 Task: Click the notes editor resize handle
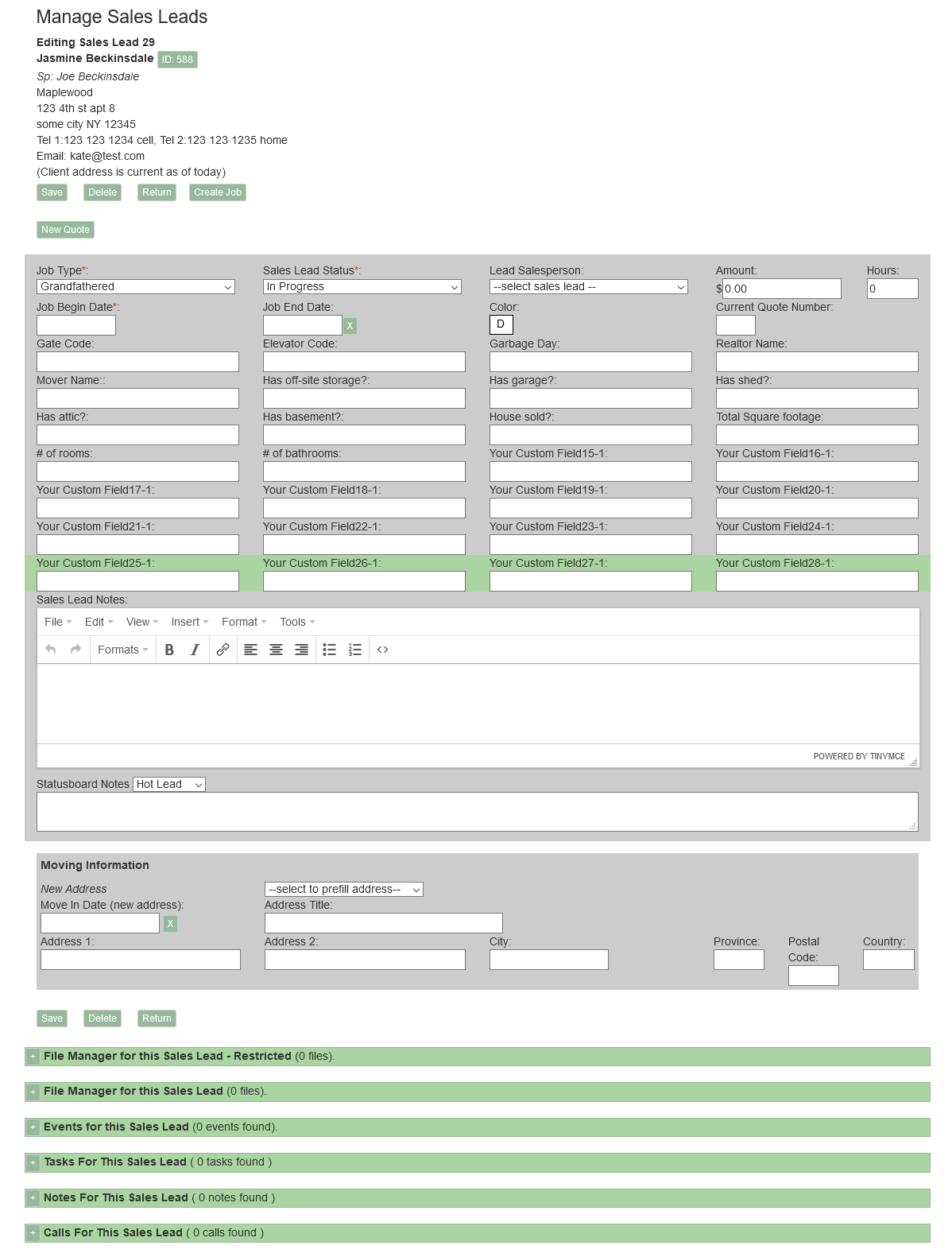[913, 761]
